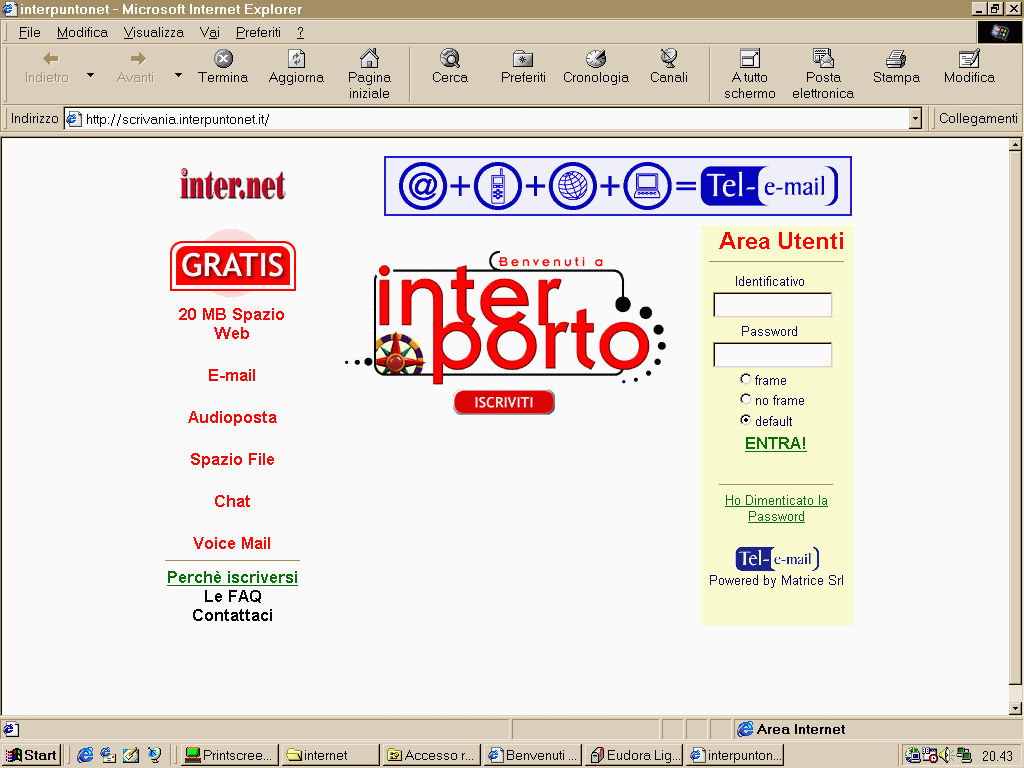Open the Windows Start menu
The width and height of the screenshot is (1024, 768).
pos(31,756)
